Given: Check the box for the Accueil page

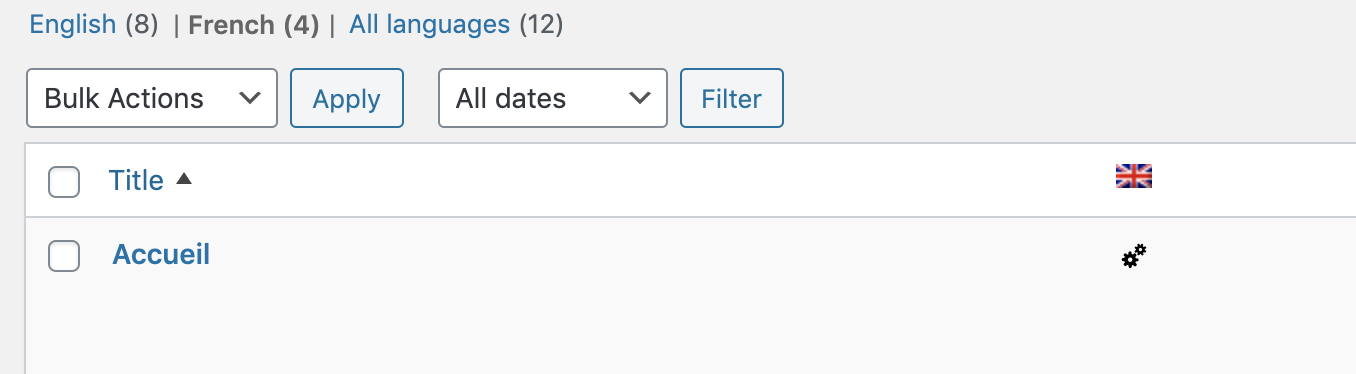Looking at the screenshot, I should click(64, 256).
